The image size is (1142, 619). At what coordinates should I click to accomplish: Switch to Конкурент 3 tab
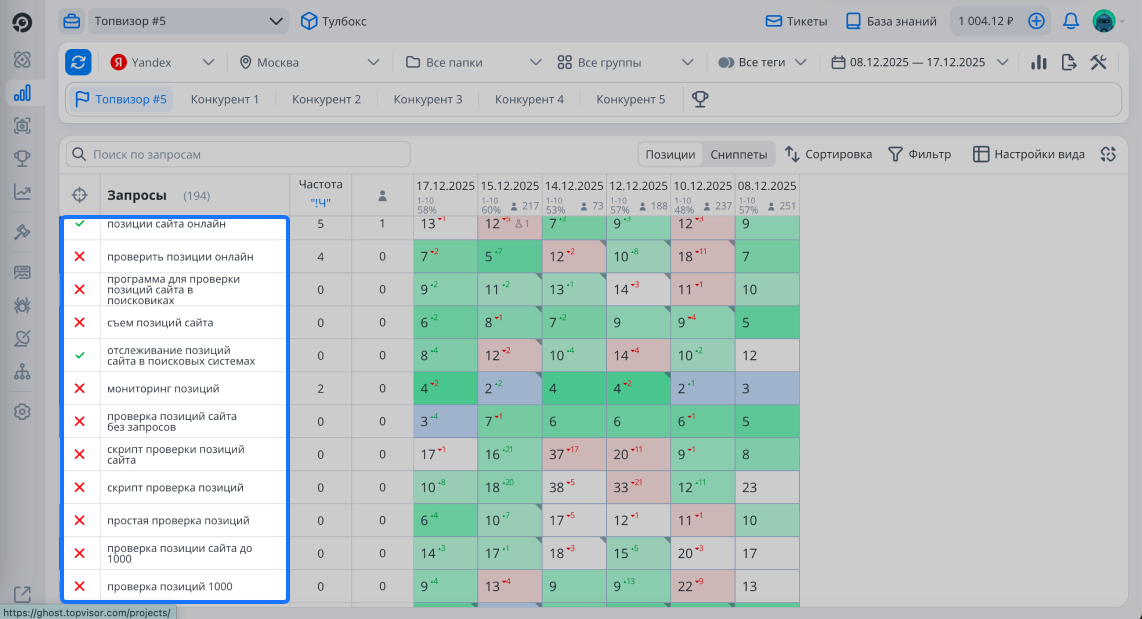coord(428,99)
